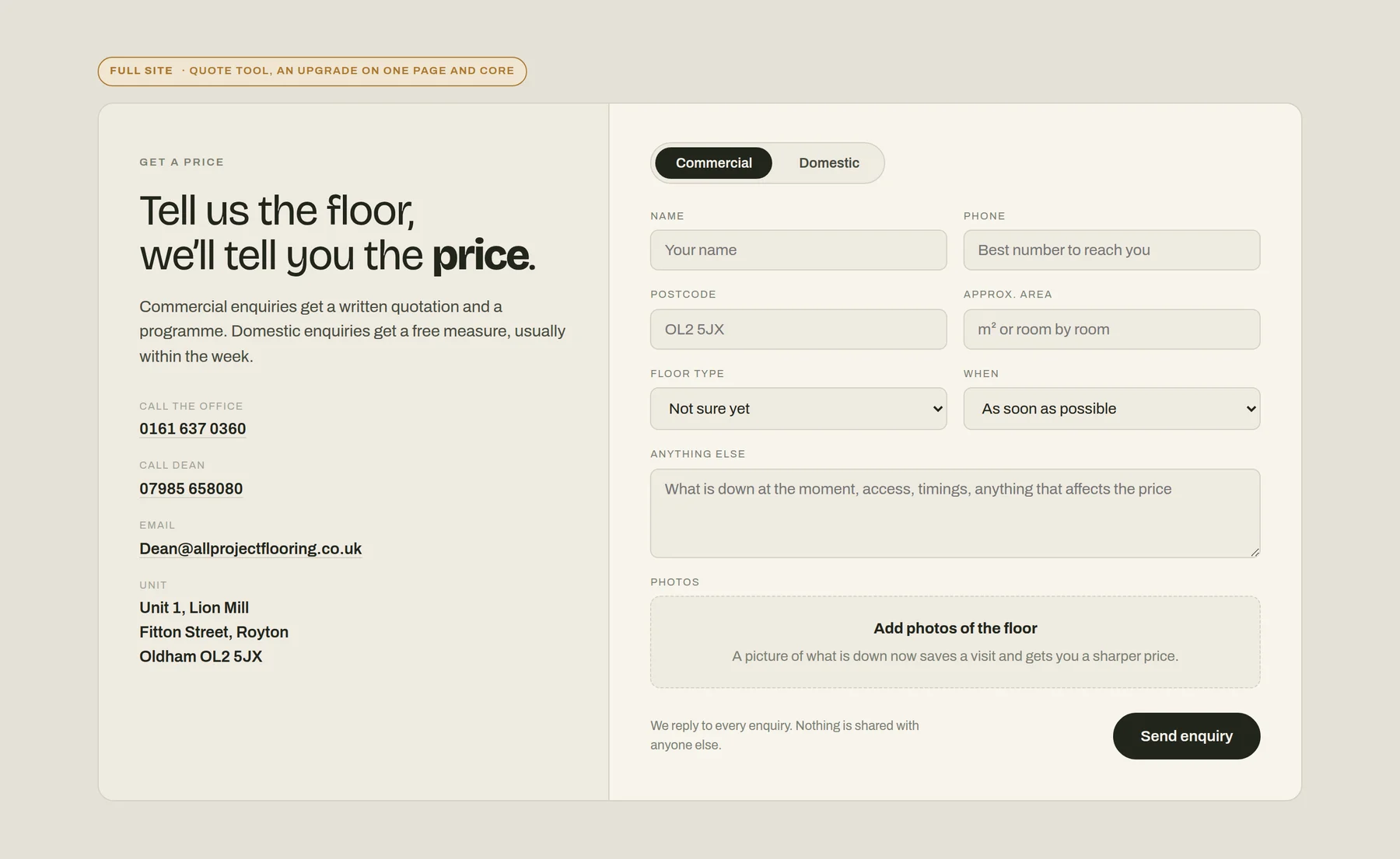The width and height of the screenshot is (1400, 859).
Task: Click the Your name input field
Action: (x=798, y=250)
